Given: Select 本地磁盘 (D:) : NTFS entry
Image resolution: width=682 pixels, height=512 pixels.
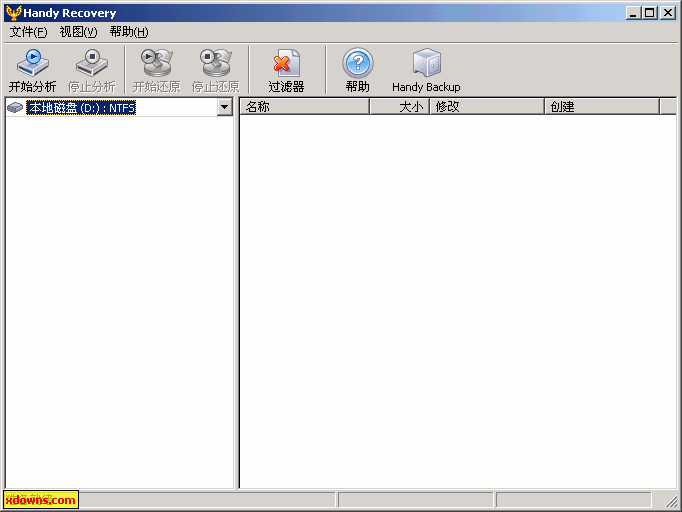Looking at the screenshot, I should click(x=81, y=107).
